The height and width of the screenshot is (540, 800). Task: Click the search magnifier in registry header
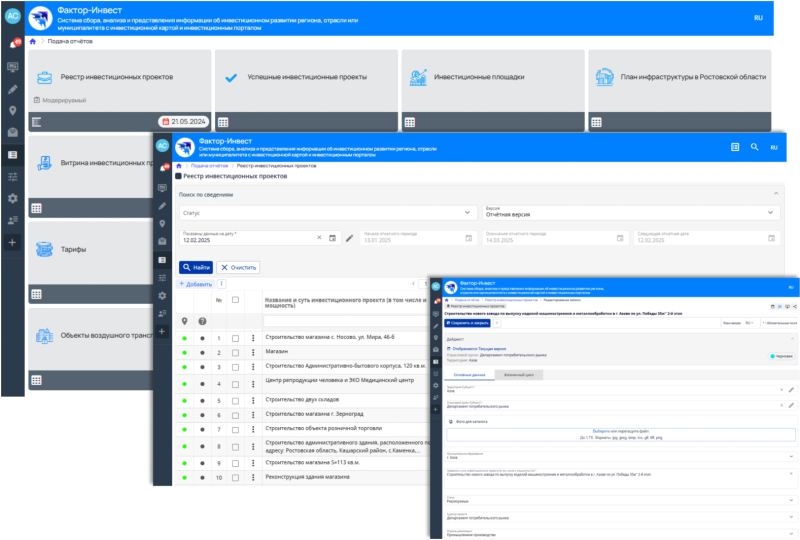[x=753, y=147]
